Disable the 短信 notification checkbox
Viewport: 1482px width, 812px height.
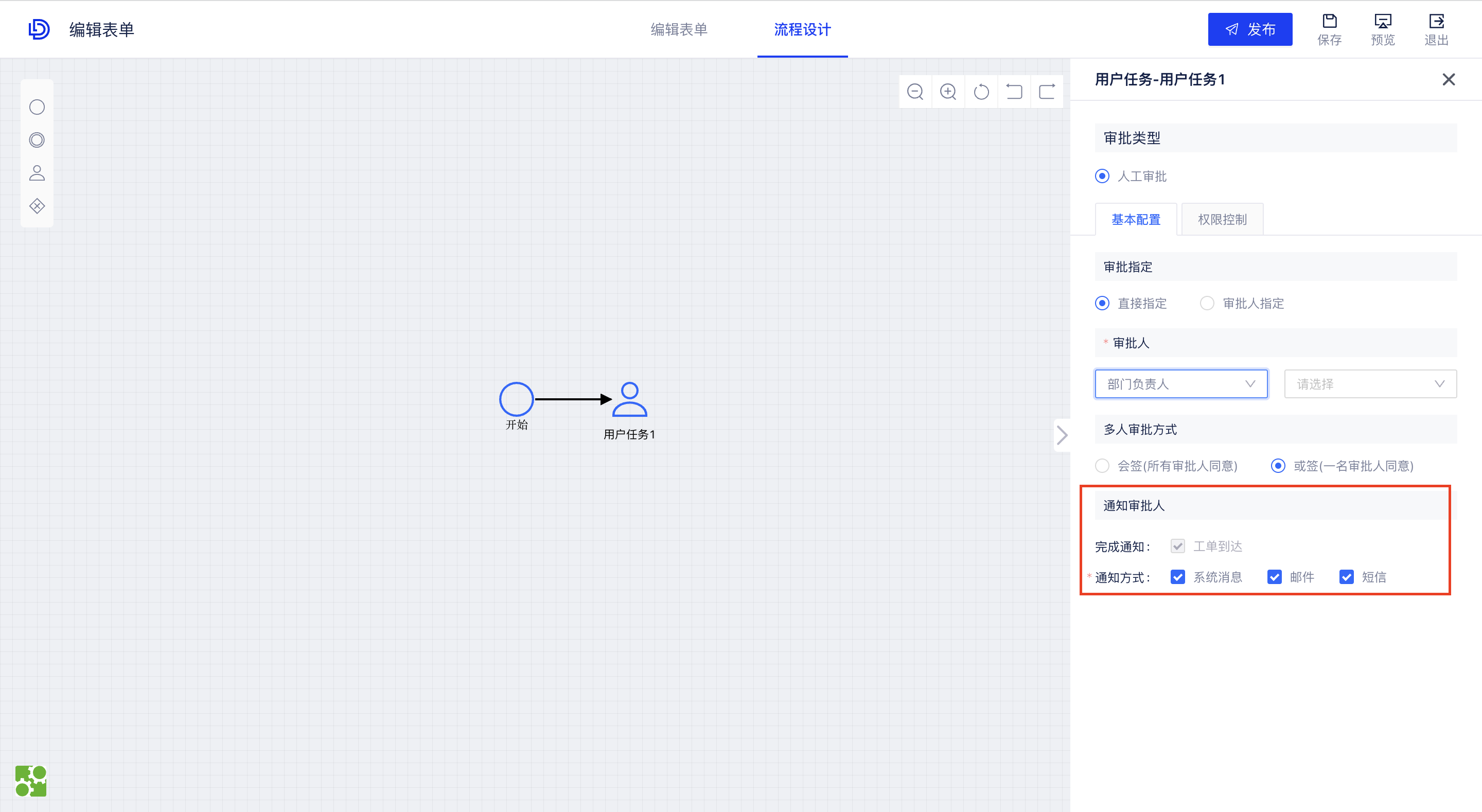coord(1346,577)
